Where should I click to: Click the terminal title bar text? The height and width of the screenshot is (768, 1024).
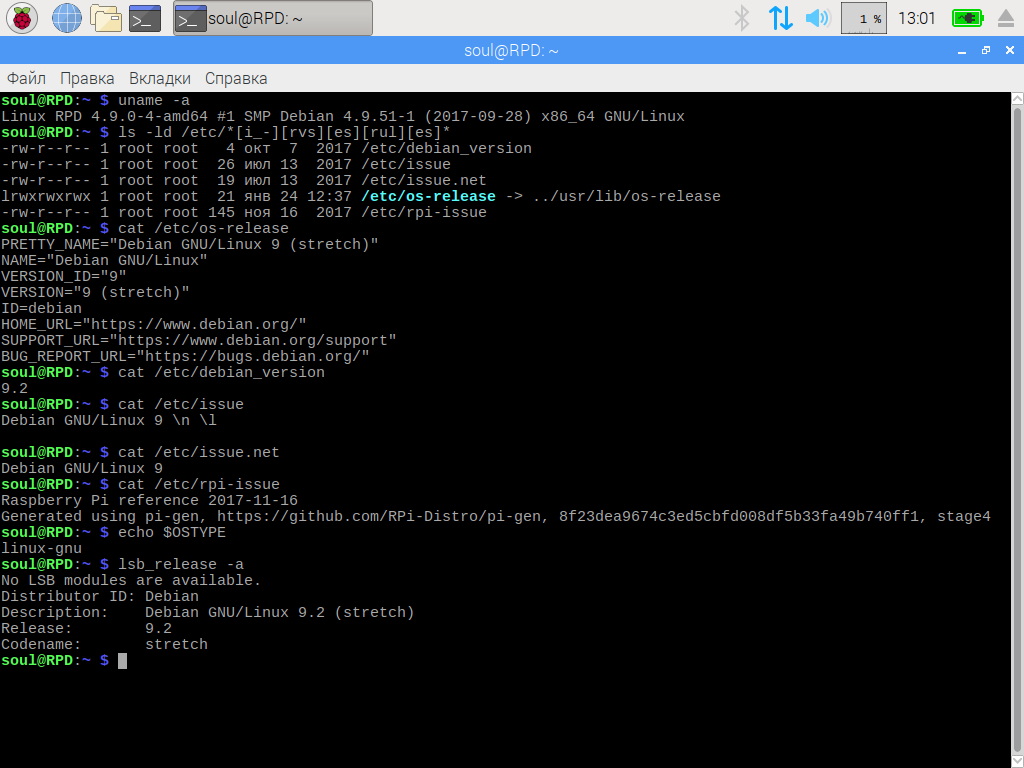[x=511, y=51]
